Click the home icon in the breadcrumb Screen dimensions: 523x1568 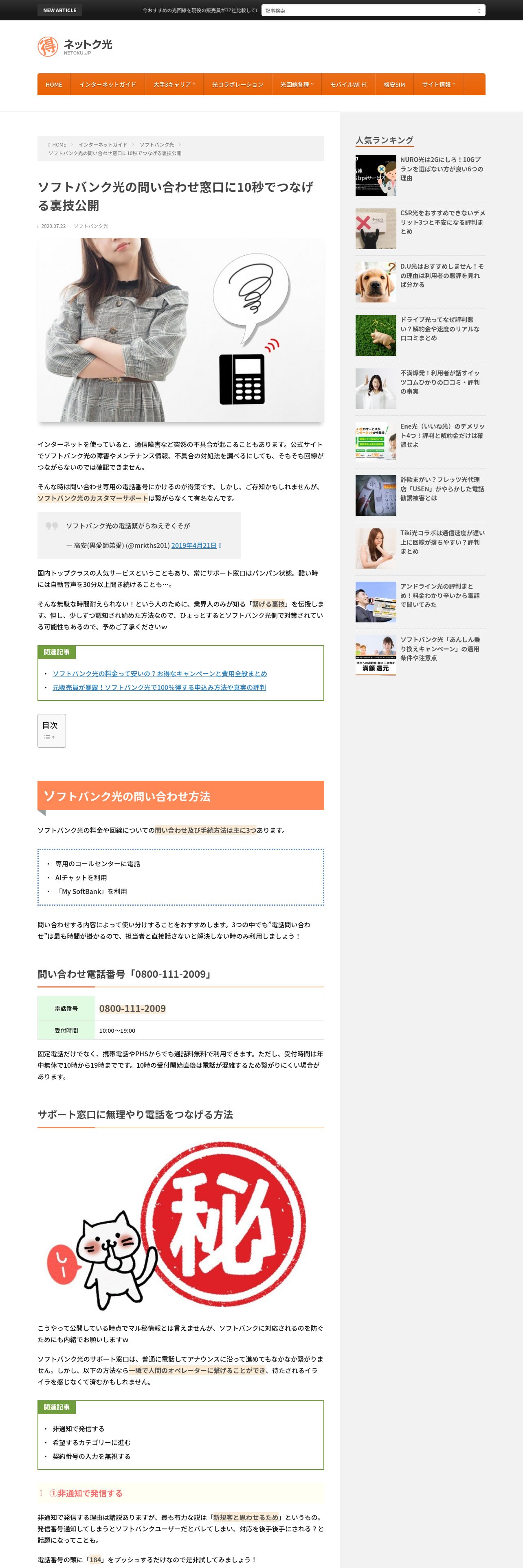click(x=49, y=145)
